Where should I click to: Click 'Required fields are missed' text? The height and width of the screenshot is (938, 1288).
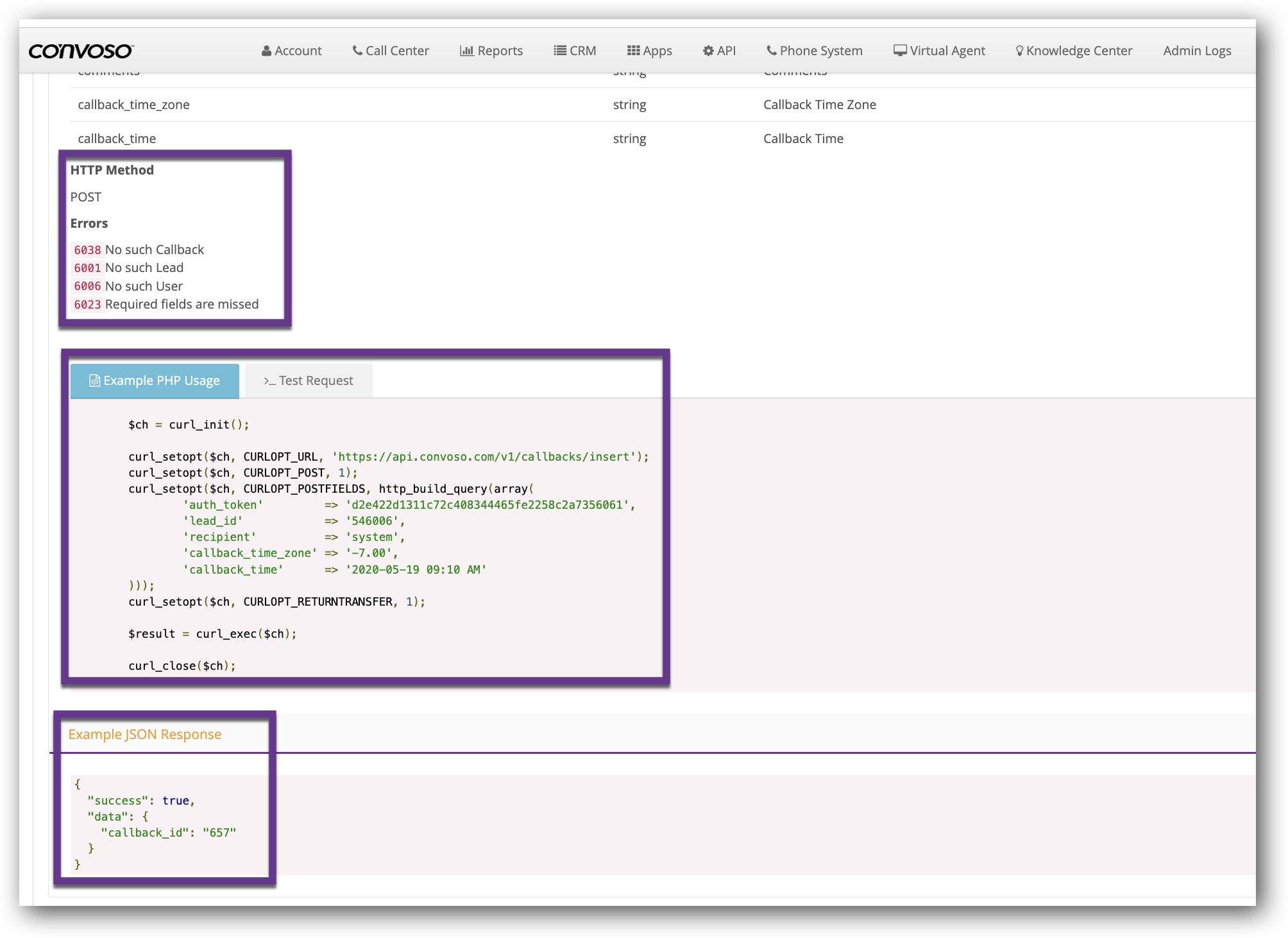pos(182,304)
